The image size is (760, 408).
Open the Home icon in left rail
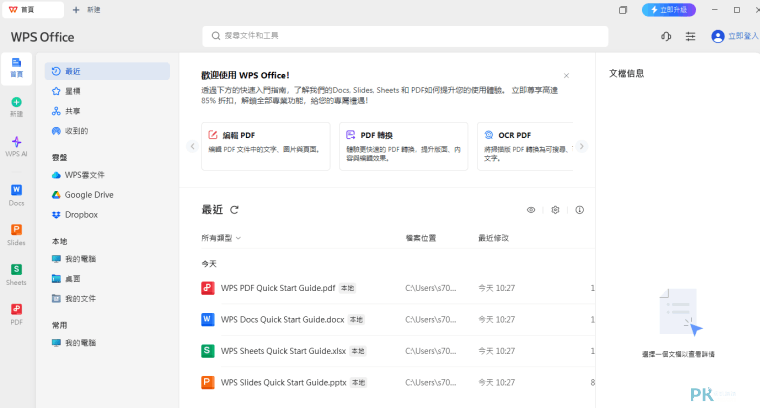click(16, 68)
